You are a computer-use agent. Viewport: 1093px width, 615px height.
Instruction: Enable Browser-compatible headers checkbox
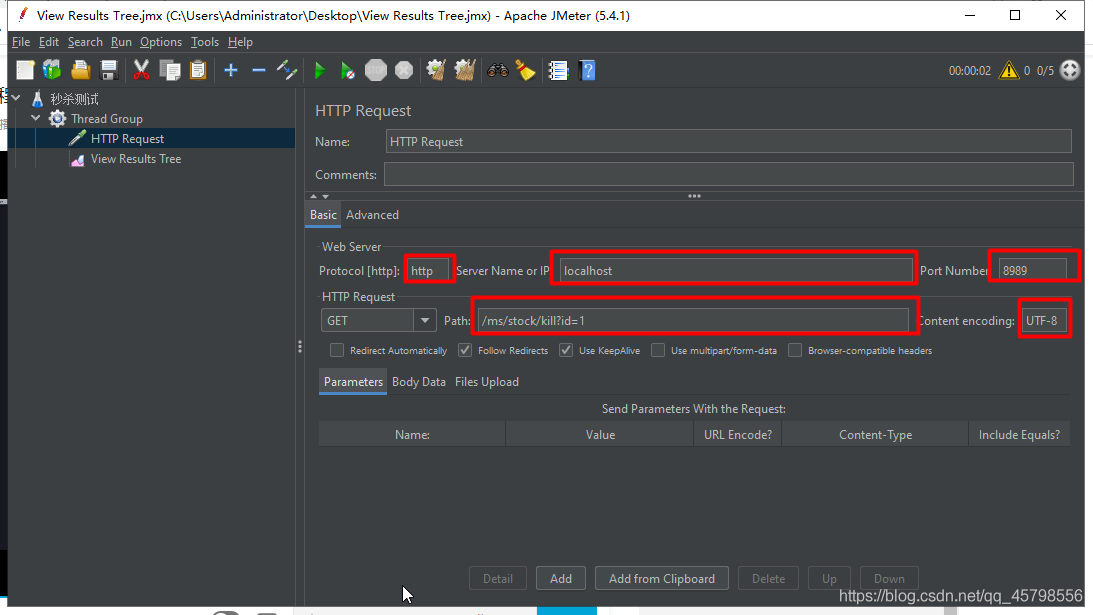(x=795, y=350)
